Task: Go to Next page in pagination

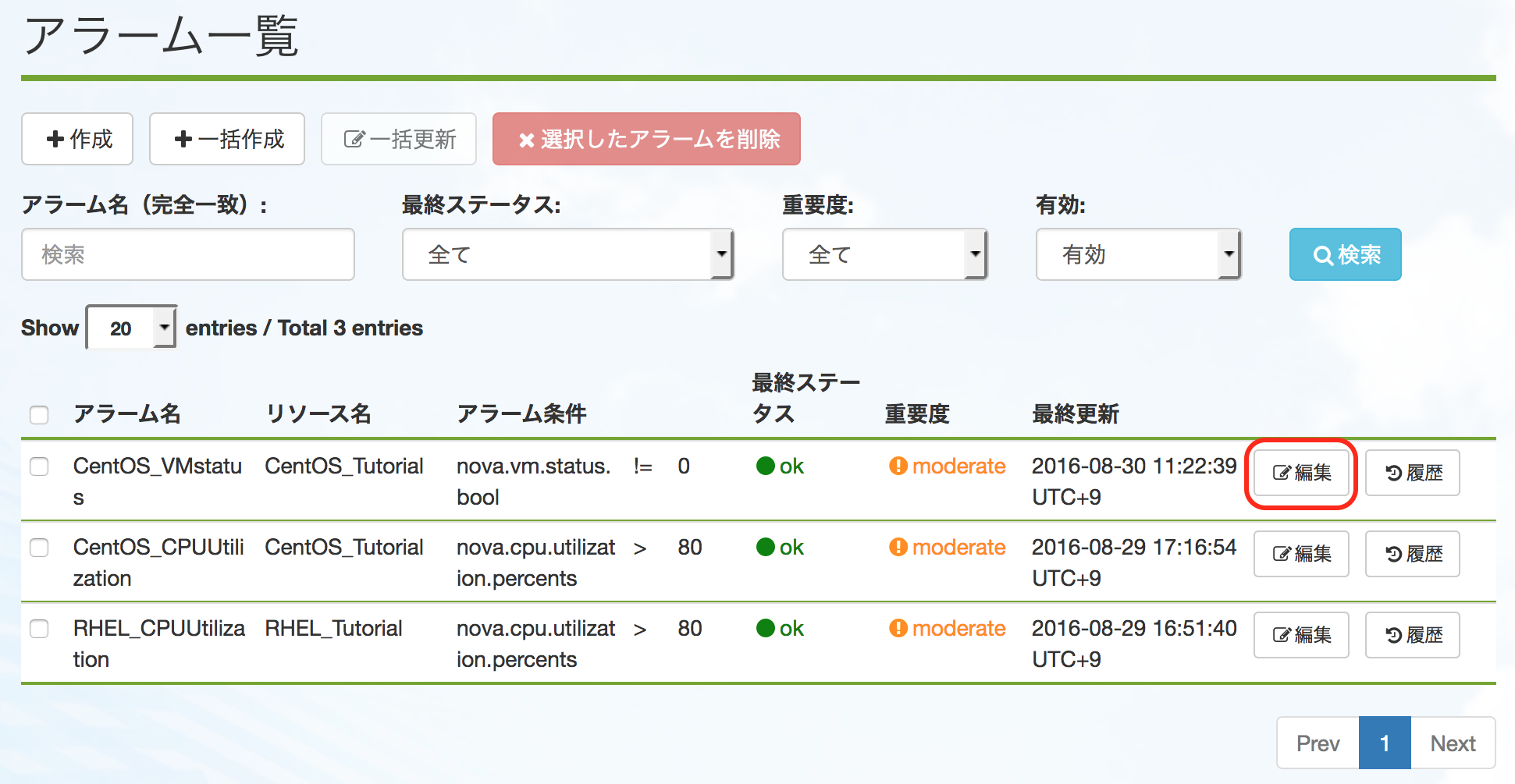Action: click(1453, 743)
